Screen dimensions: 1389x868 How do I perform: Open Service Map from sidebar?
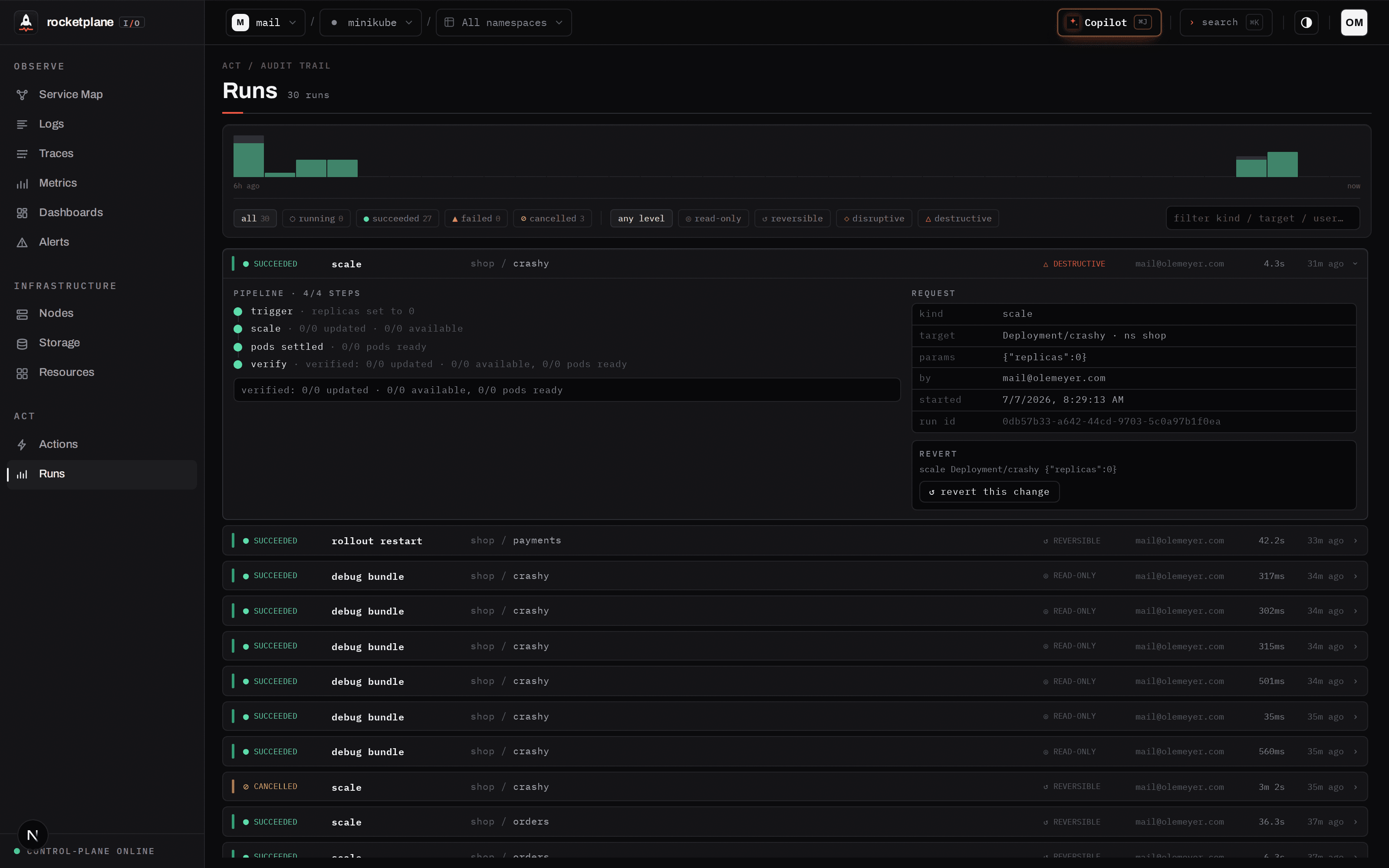click(x=102, y=94)
